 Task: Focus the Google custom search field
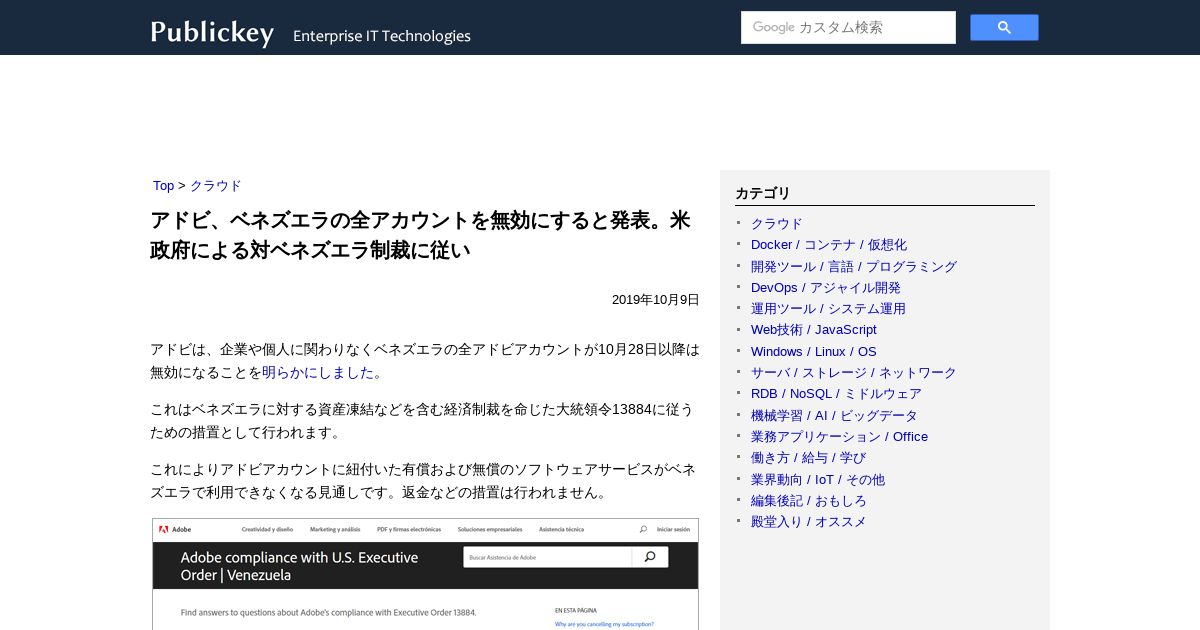848,27
